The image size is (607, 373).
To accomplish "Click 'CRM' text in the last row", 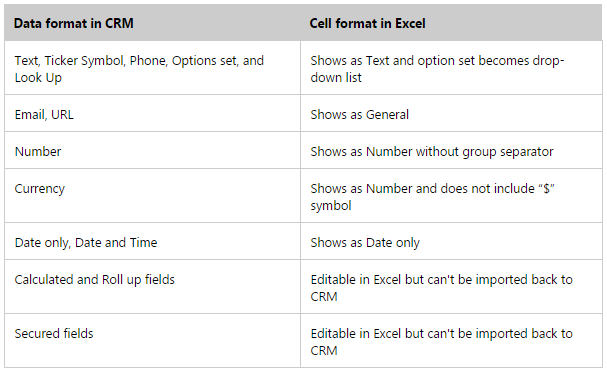I will tap(324, 351).
